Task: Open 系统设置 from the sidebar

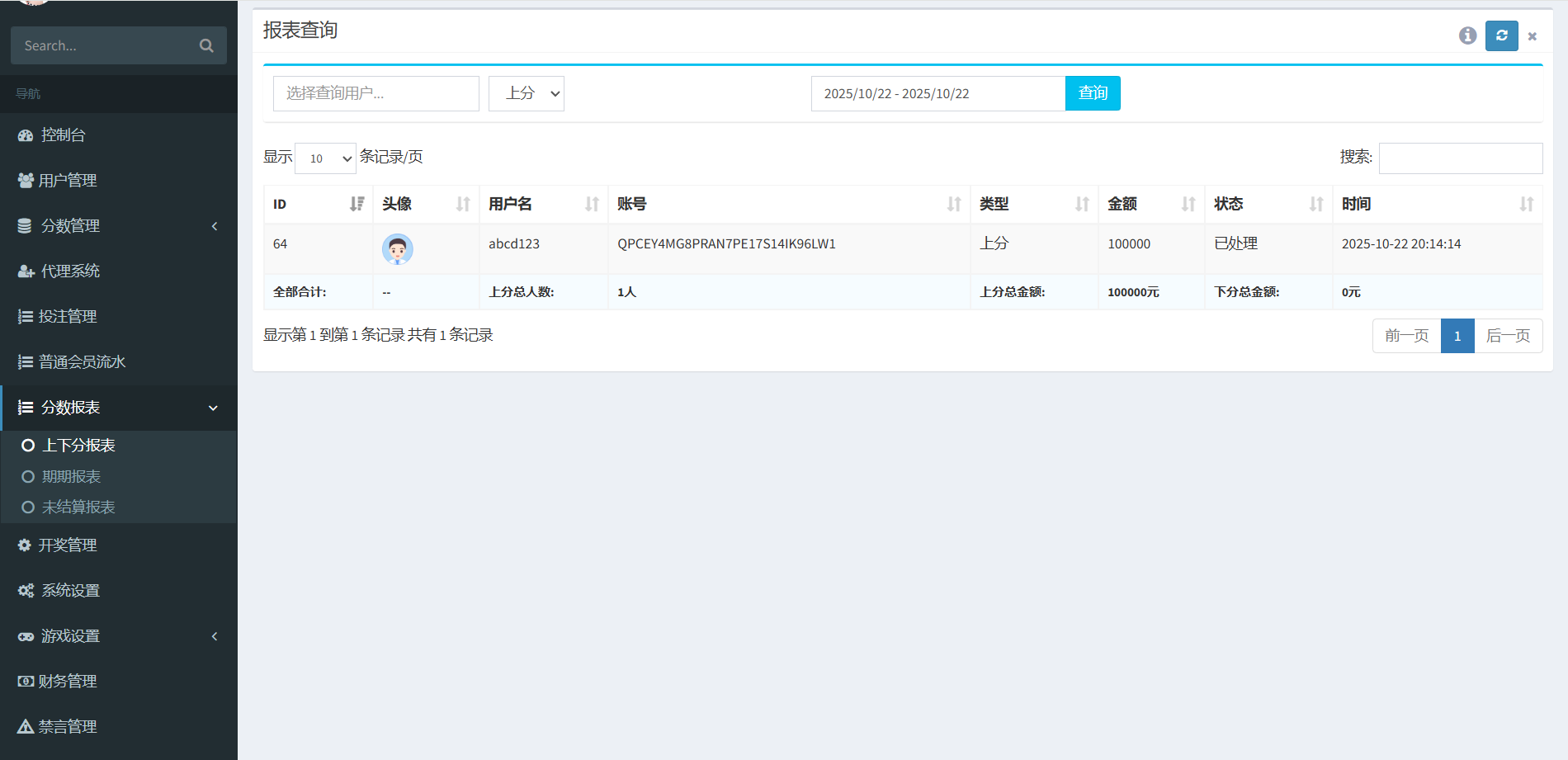Action: (x=70, y=591)
